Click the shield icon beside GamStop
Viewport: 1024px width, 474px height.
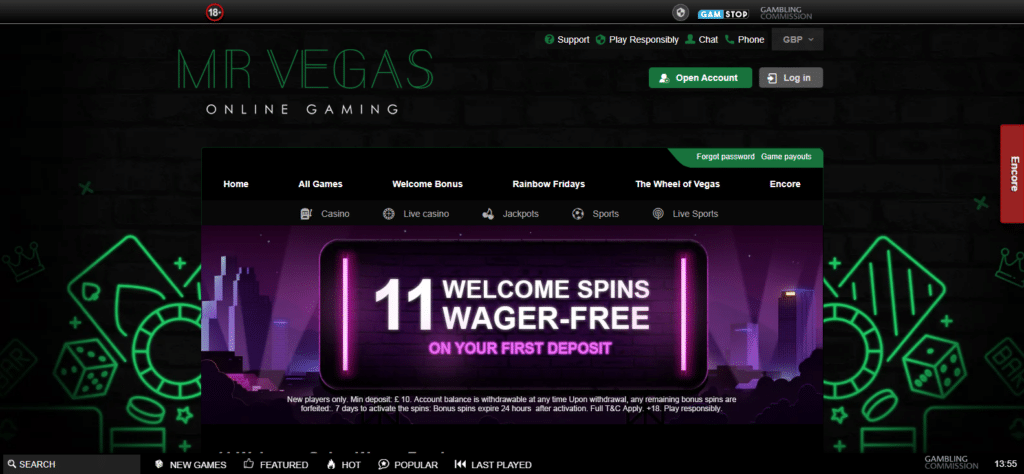pos(681,12)
